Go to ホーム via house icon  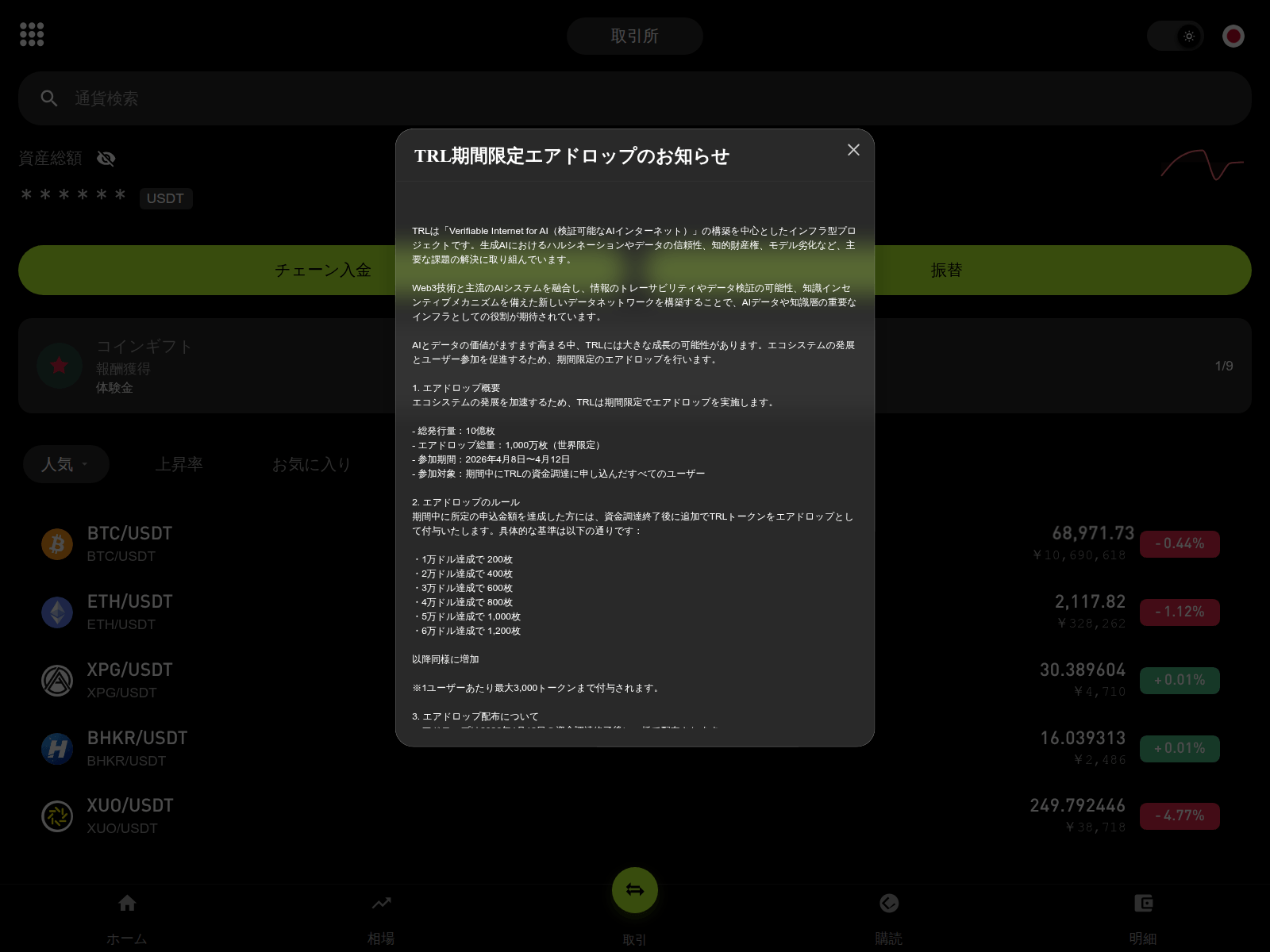pyautogui.click(x=127, y=903)
